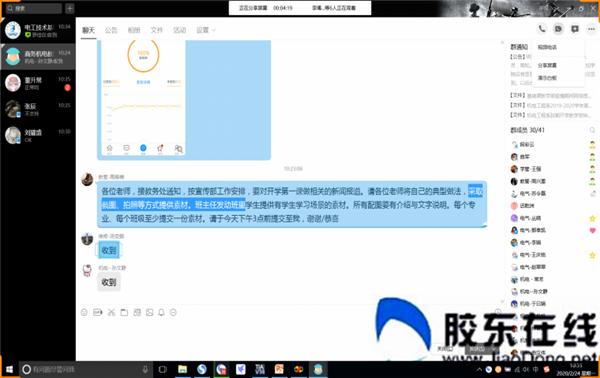This screenshot has width=600, height=378.
Task: Click member 机电-孙文静 in list
Action: 553,292
